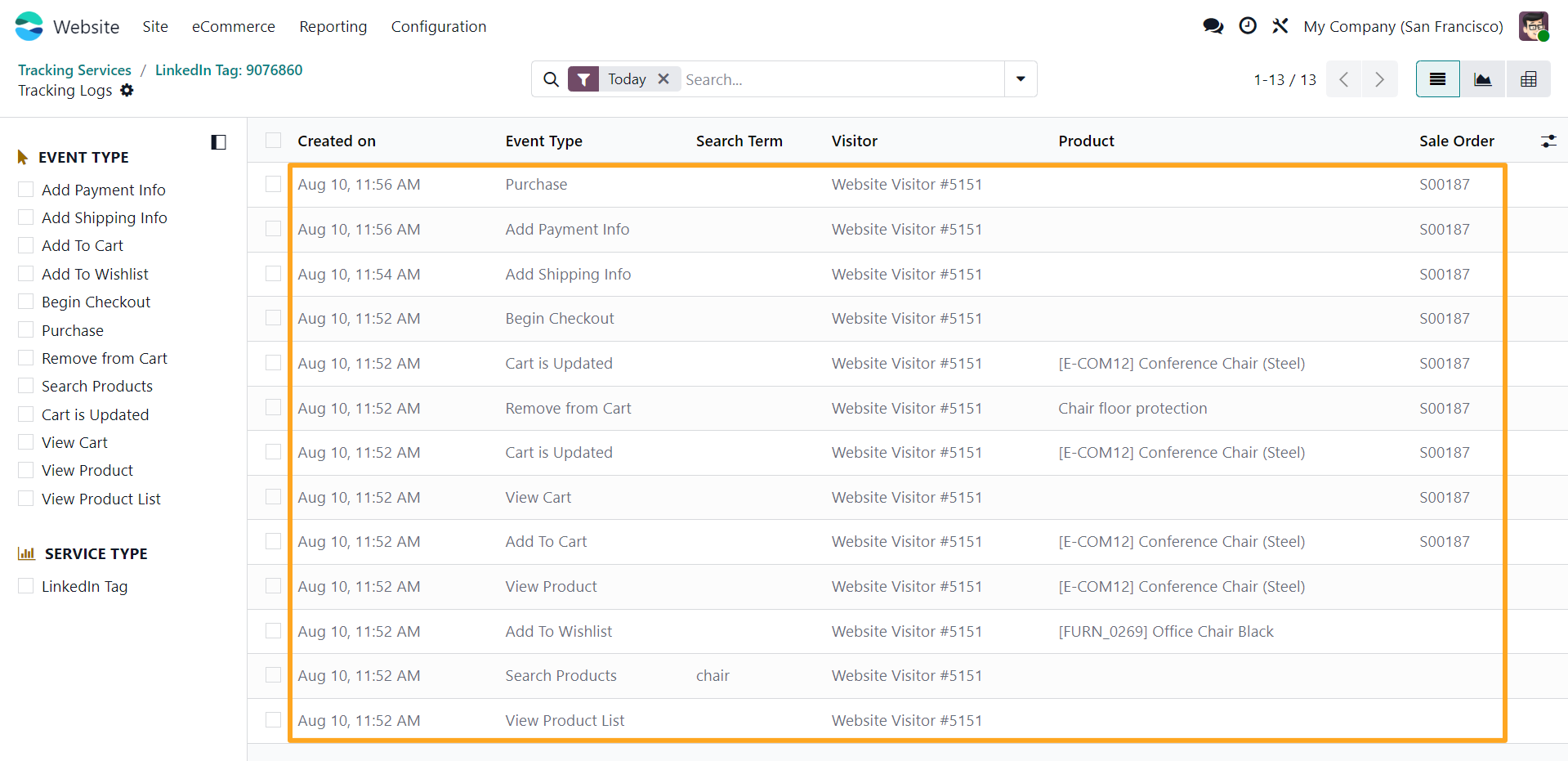Open the debug tools icon
1568x761 pixels.
coord(1280,26)
